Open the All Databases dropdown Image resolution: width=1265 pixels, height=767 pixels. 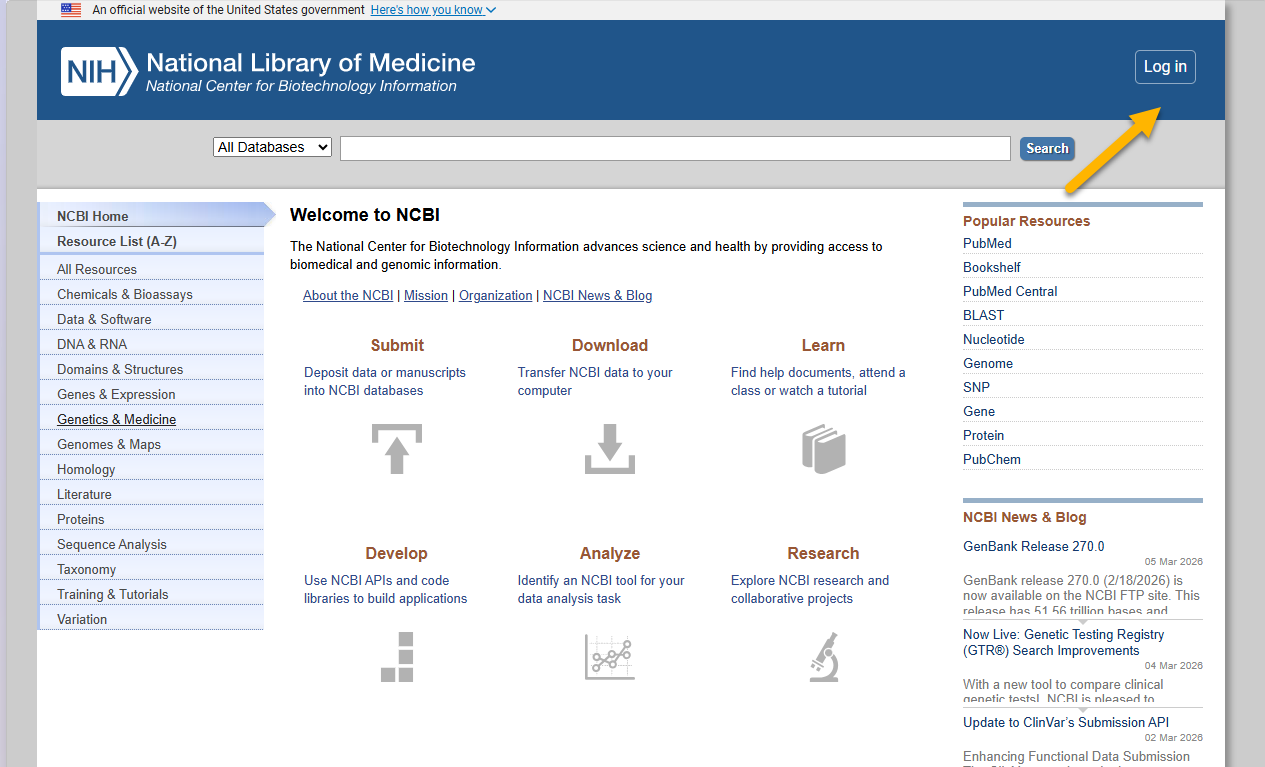point(272,147)
